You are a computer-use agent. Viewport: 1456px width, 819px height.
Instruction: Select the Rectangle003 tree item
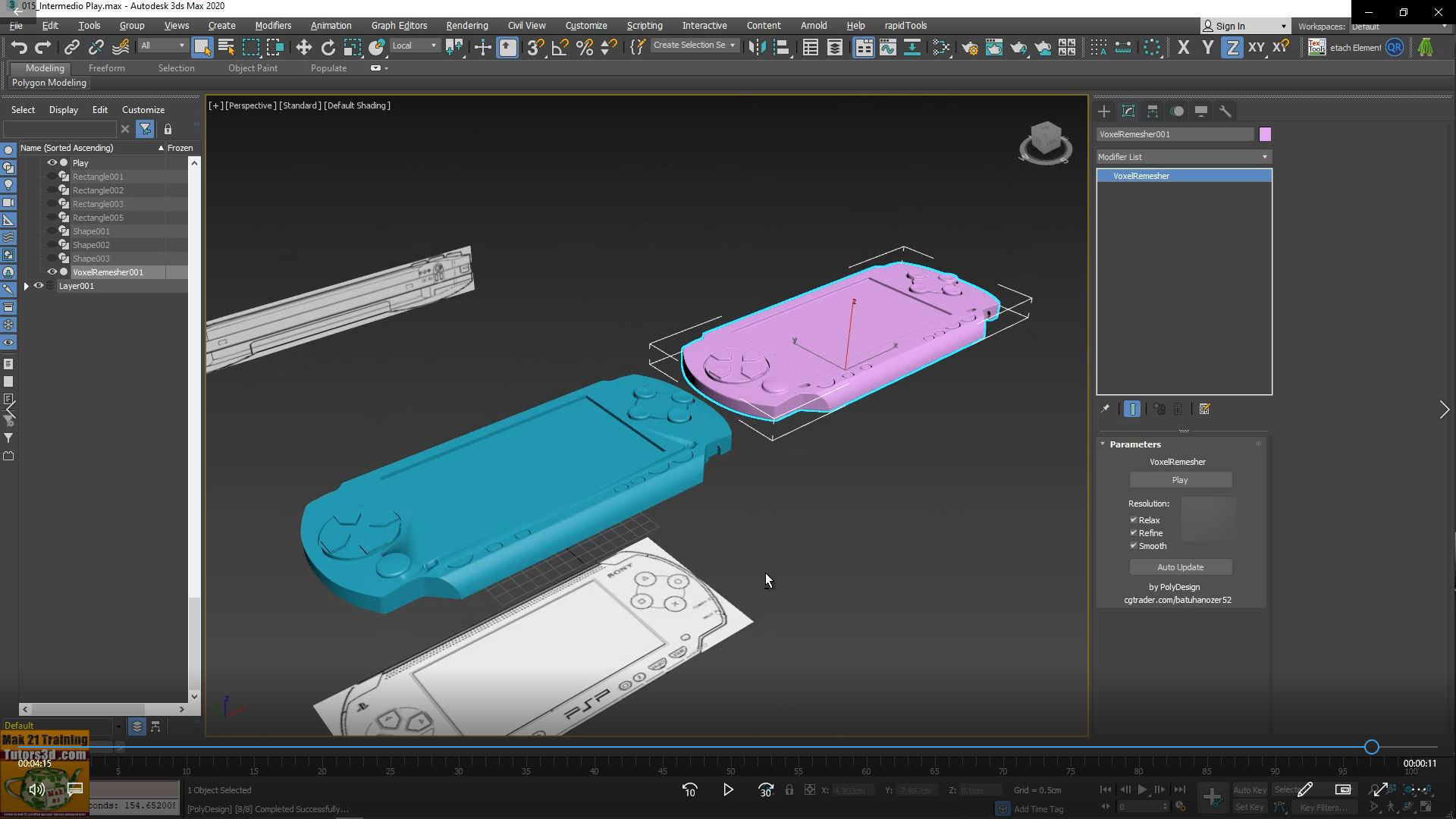pos(98,204)
